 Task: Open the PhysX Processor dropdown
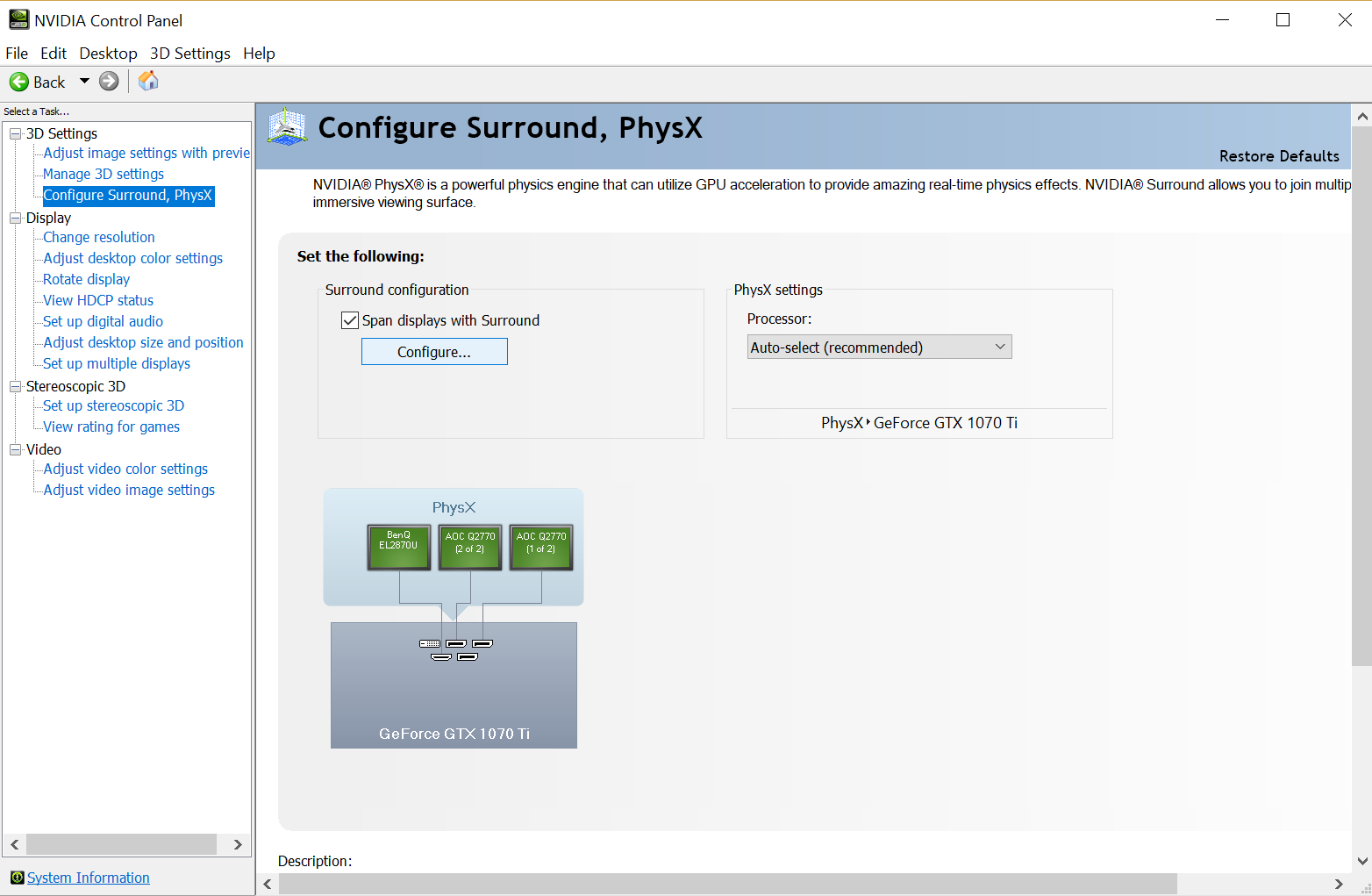879,348
